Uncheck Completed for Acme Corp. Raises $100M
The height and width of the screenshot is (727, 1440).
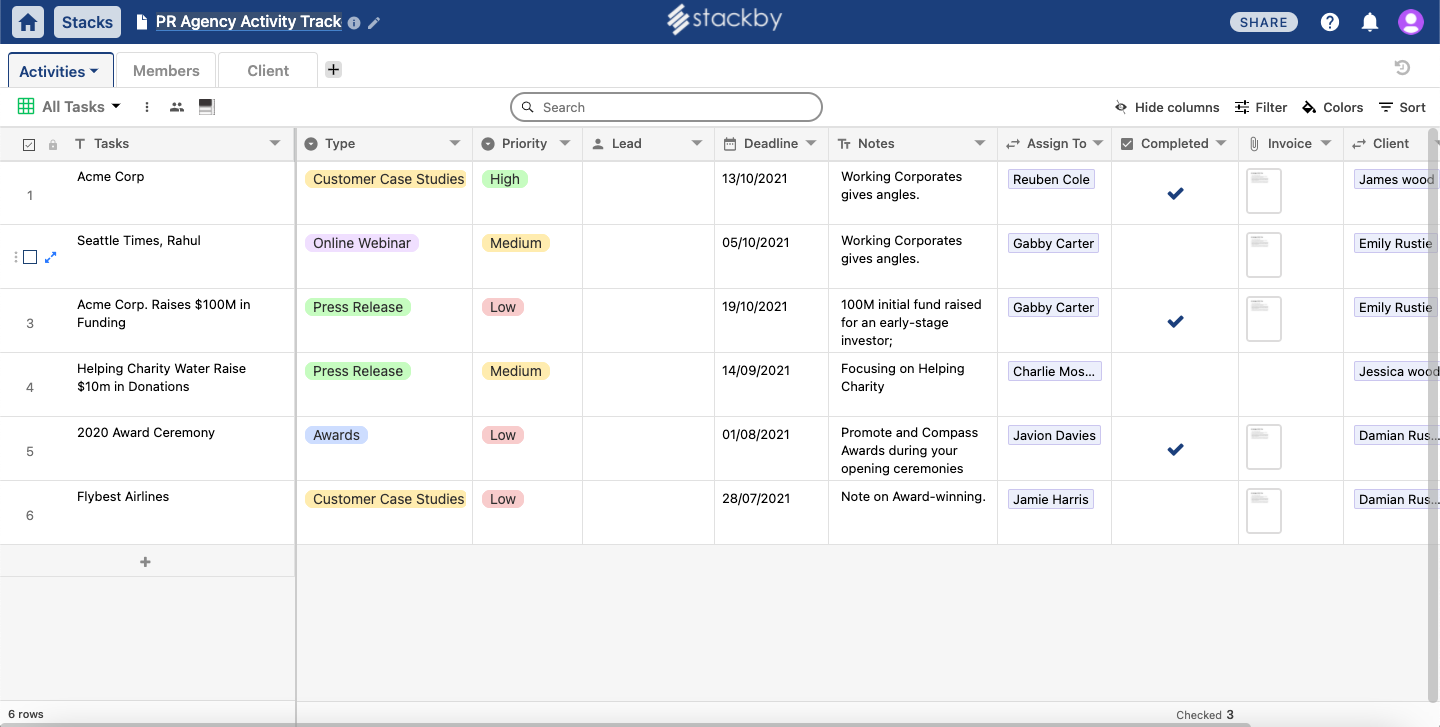pos(1175,321)
